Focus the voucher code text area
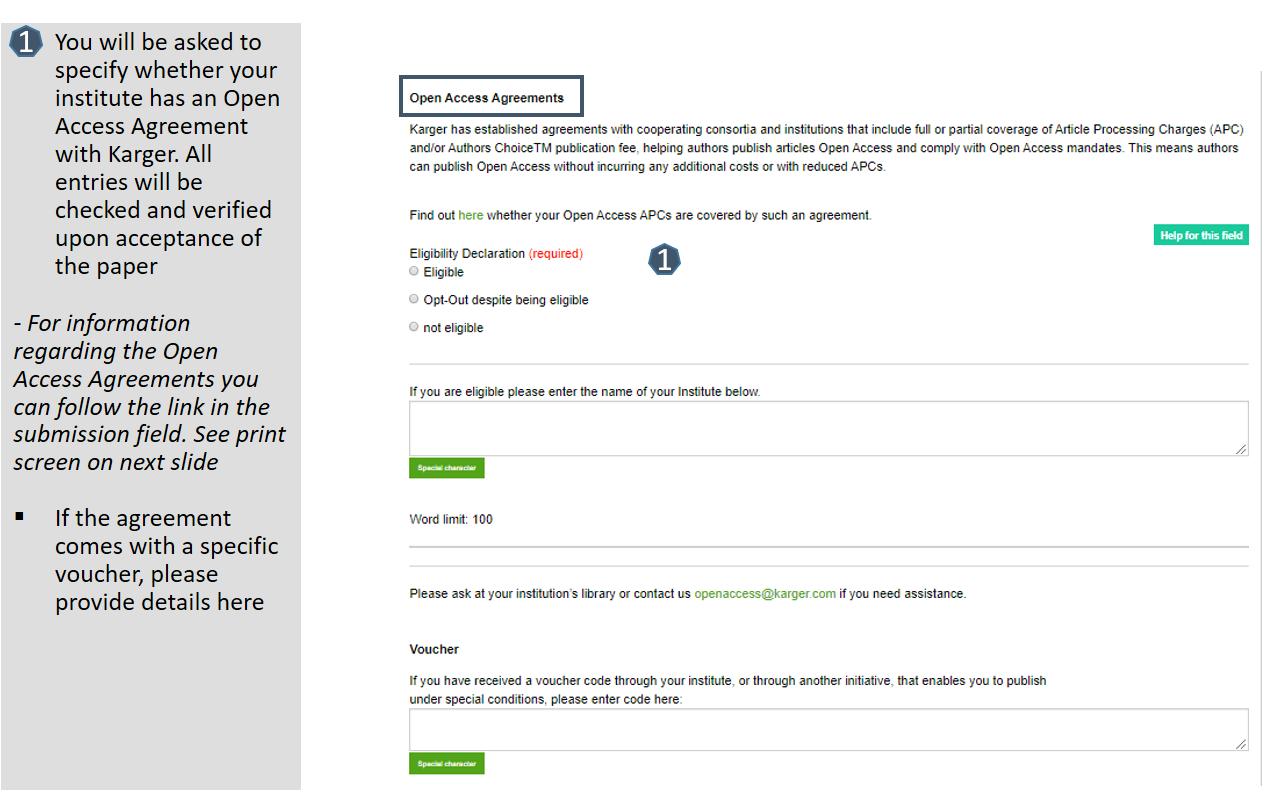Screen dimensions: 1264x792 pyautogui.click(x=829, y=729)
